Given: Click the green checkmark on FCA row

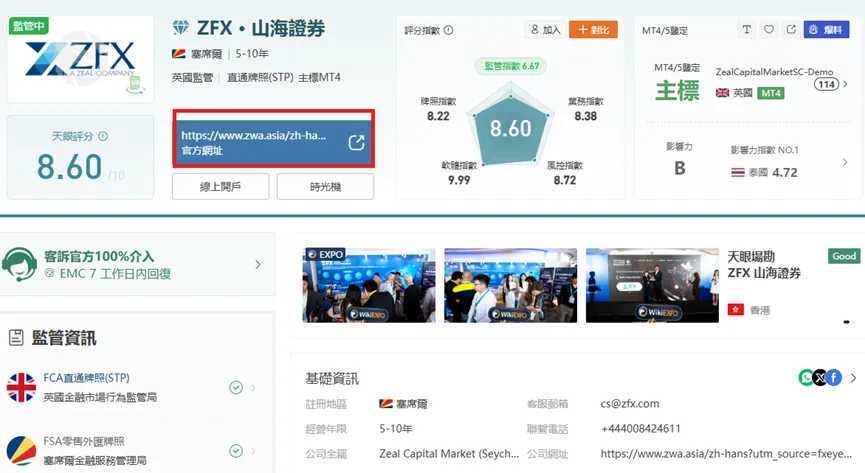Looking at the screenshot, I should point(236,387).
